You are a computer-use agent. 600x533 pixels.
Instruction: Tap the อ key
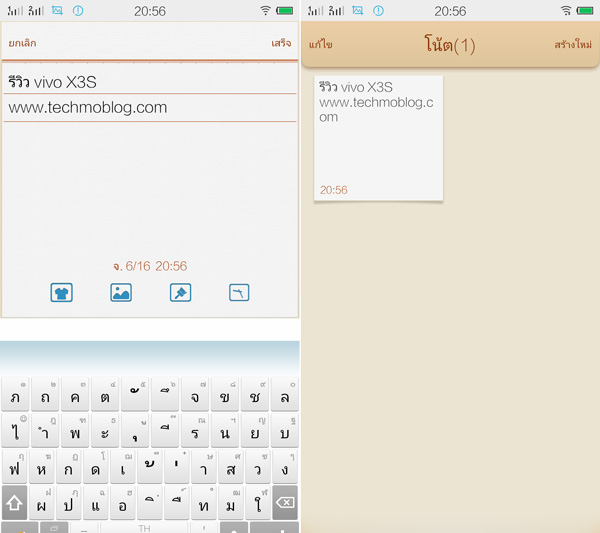[x=123, y=503]
